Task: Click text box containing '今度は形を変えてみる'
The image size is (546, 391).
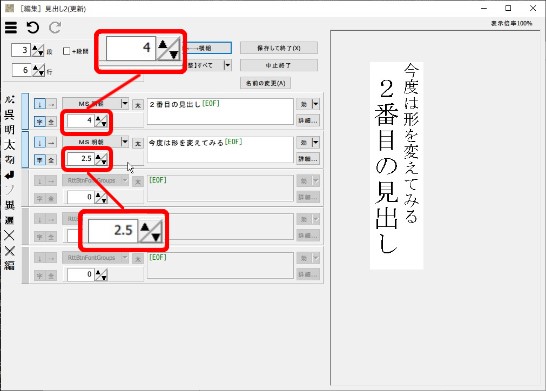Action: pos(220,150)
